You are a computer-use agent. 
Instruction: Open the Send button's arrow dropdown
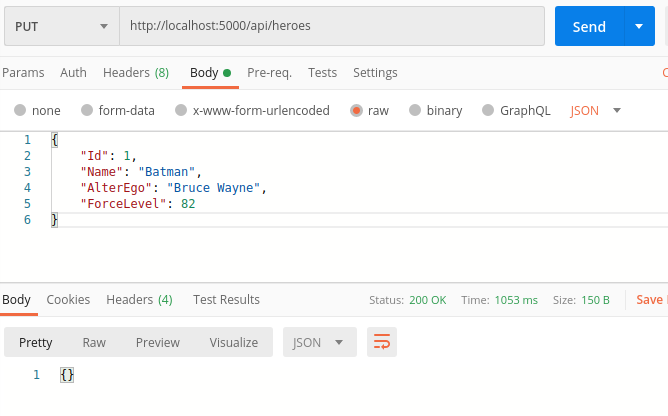[x=639, y=27]
